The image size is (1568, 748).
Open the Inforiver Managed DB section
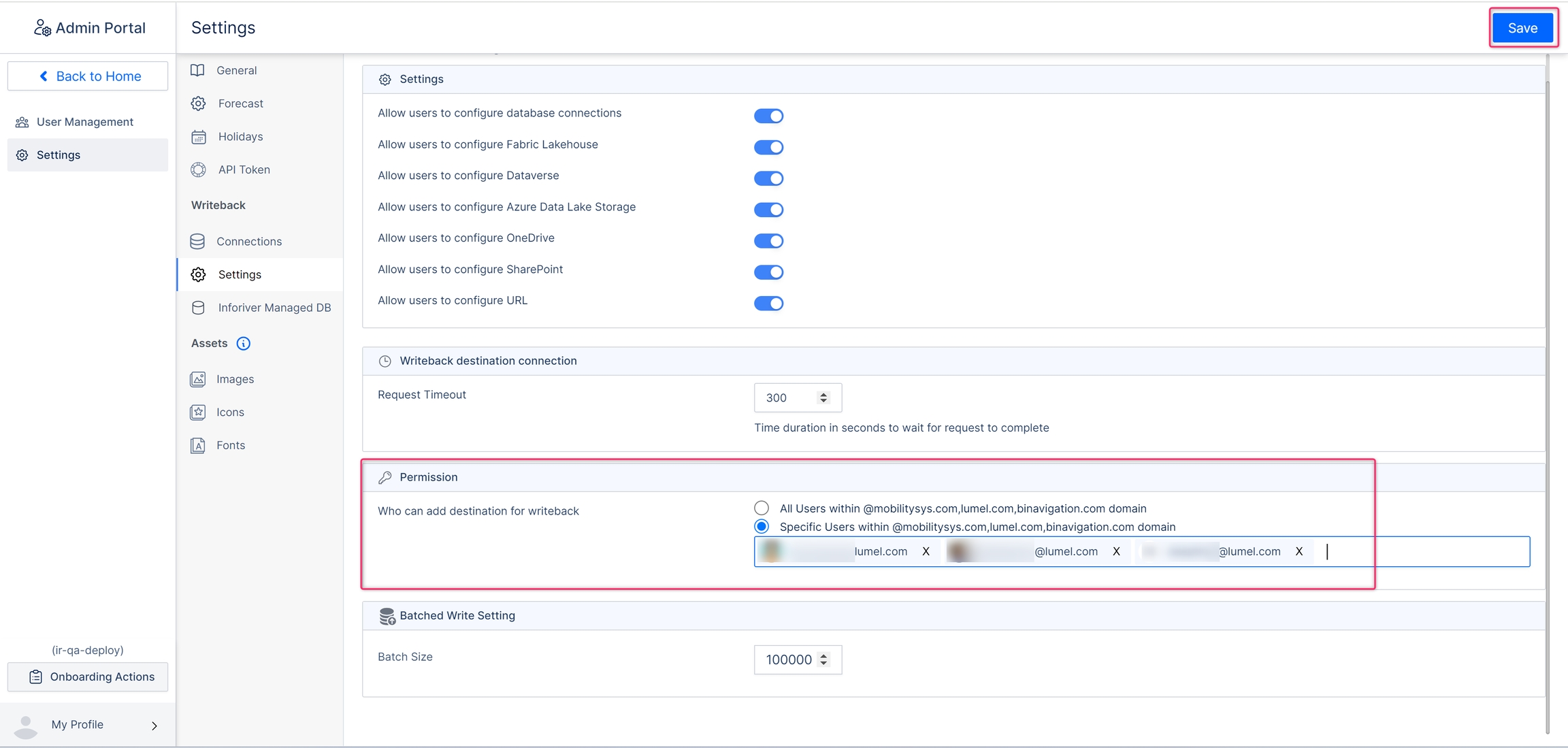coord(274,308)
